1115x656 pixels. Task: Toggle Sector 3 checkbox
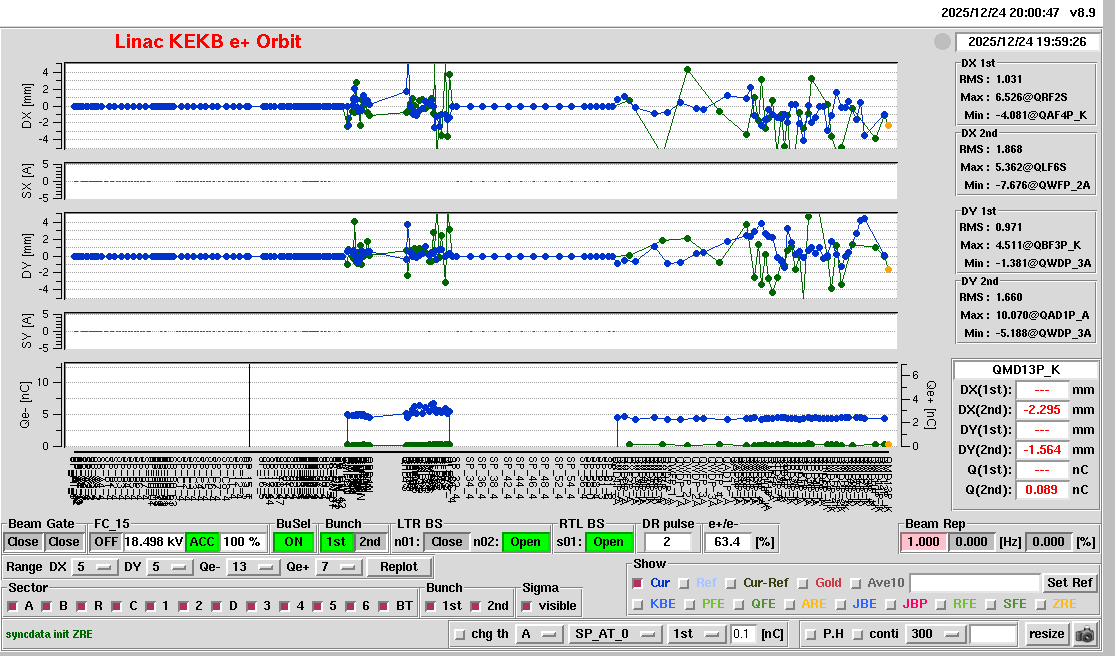[x=251, y=606]
